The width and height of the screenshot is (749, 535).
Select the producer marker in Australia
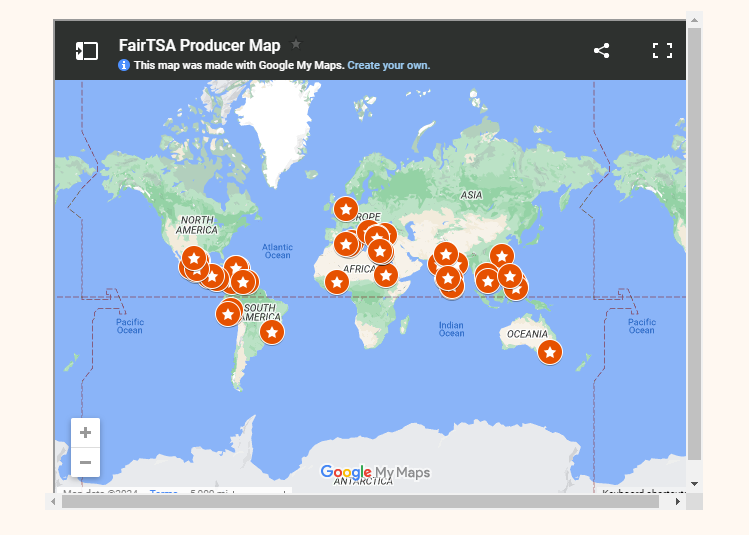[549, 351]
